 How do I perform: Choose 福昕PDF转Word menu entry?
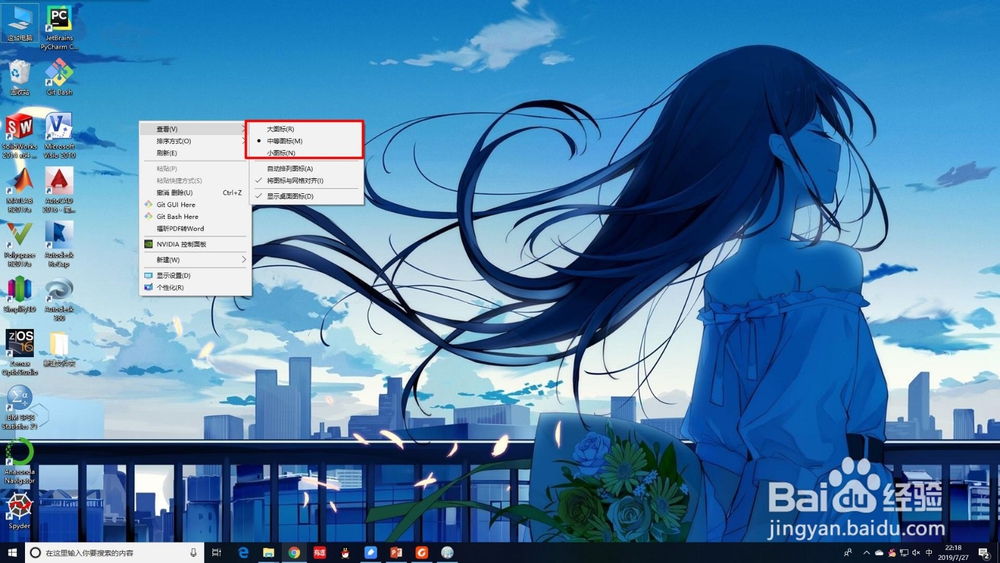195,228
